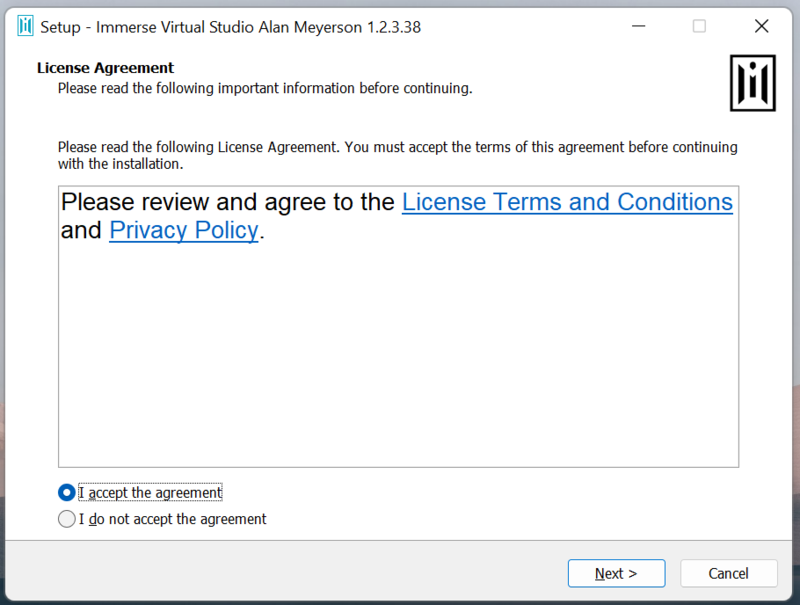Click the Immerse logo in header
This screenshot has width=800, height=605.
tap(753, 83)
